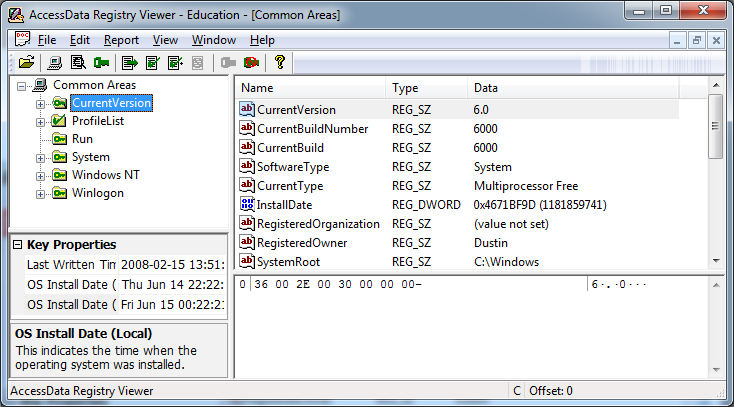
Task: Sort values by Name column header
Action: tap(311, 88)
